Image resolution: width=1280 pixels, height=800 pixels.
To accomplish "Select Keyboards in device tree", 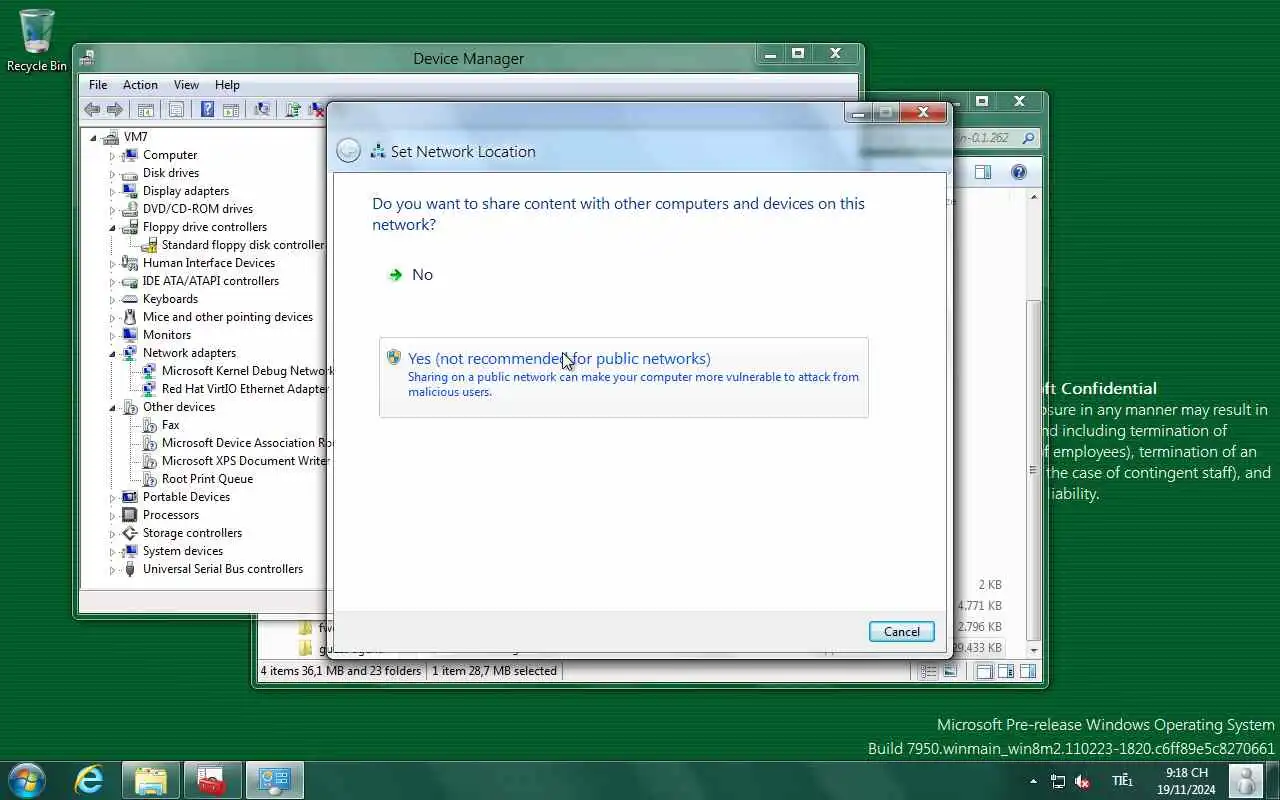I will (170, 299).
